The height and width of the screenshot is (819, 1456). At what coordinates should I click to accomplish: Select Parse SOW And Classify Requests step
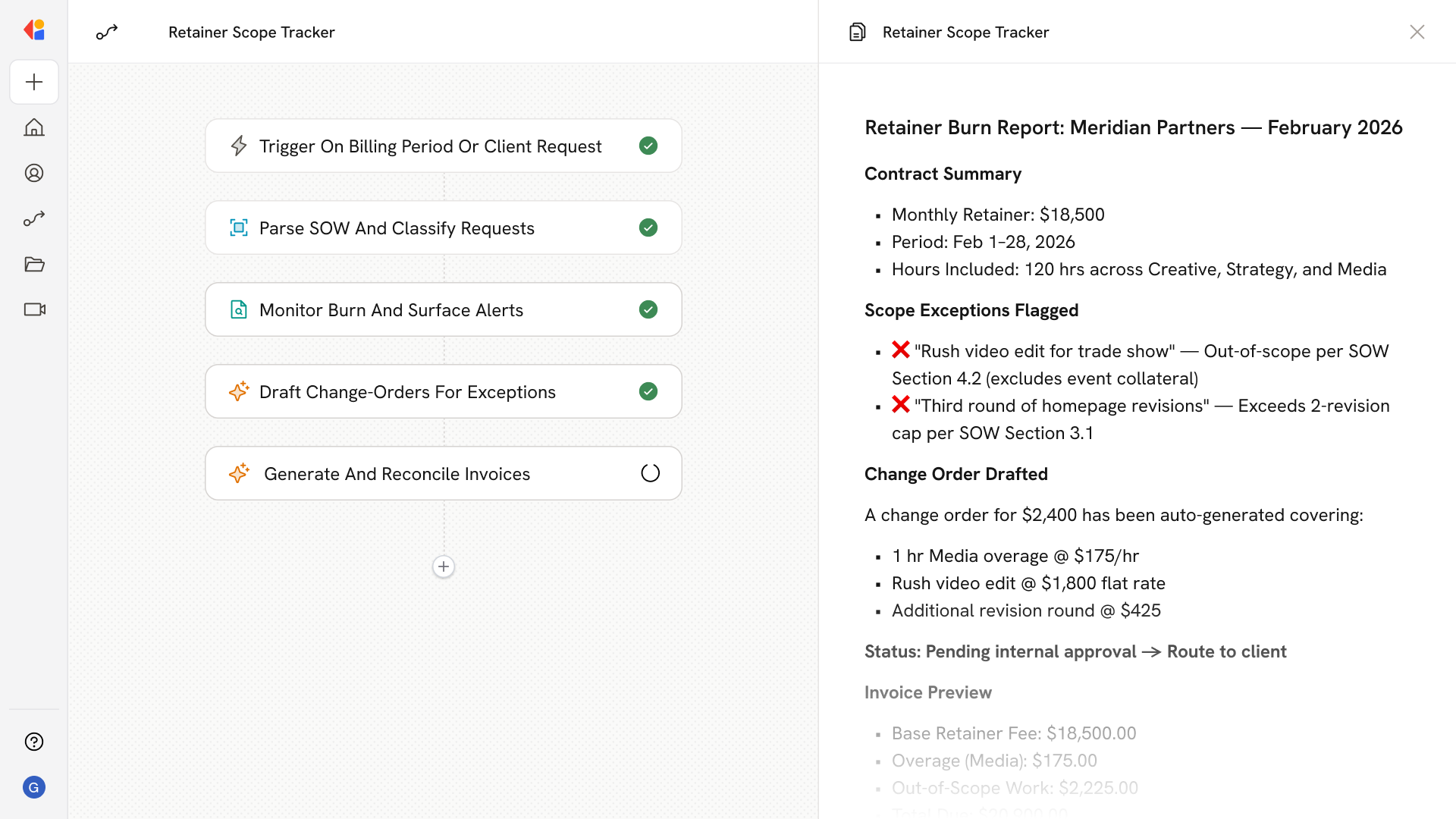[x=397, y=228]
